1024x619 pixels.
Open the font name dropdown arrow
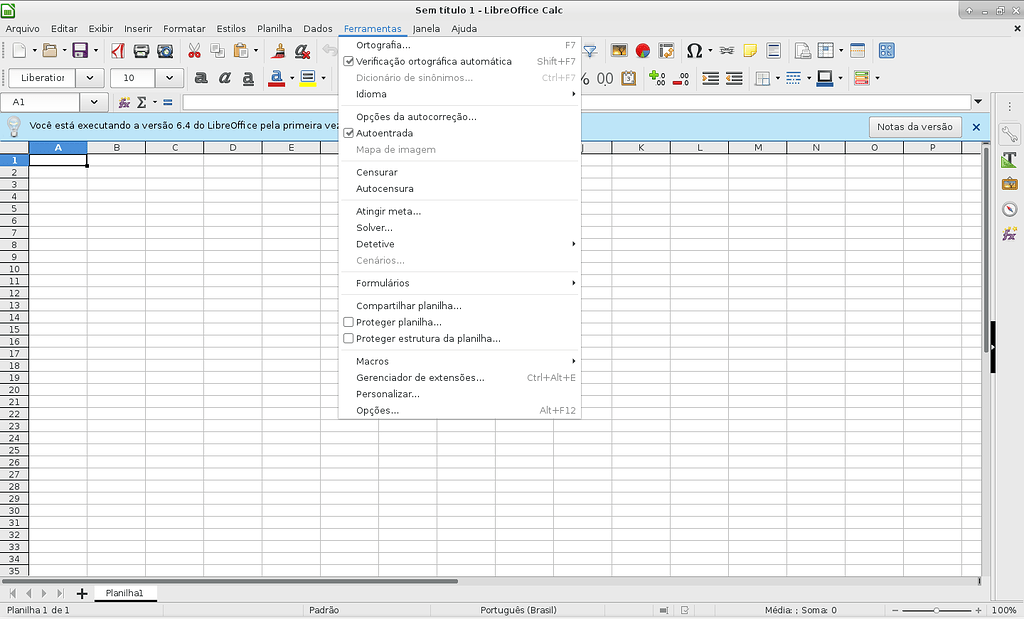pos(89,78)
